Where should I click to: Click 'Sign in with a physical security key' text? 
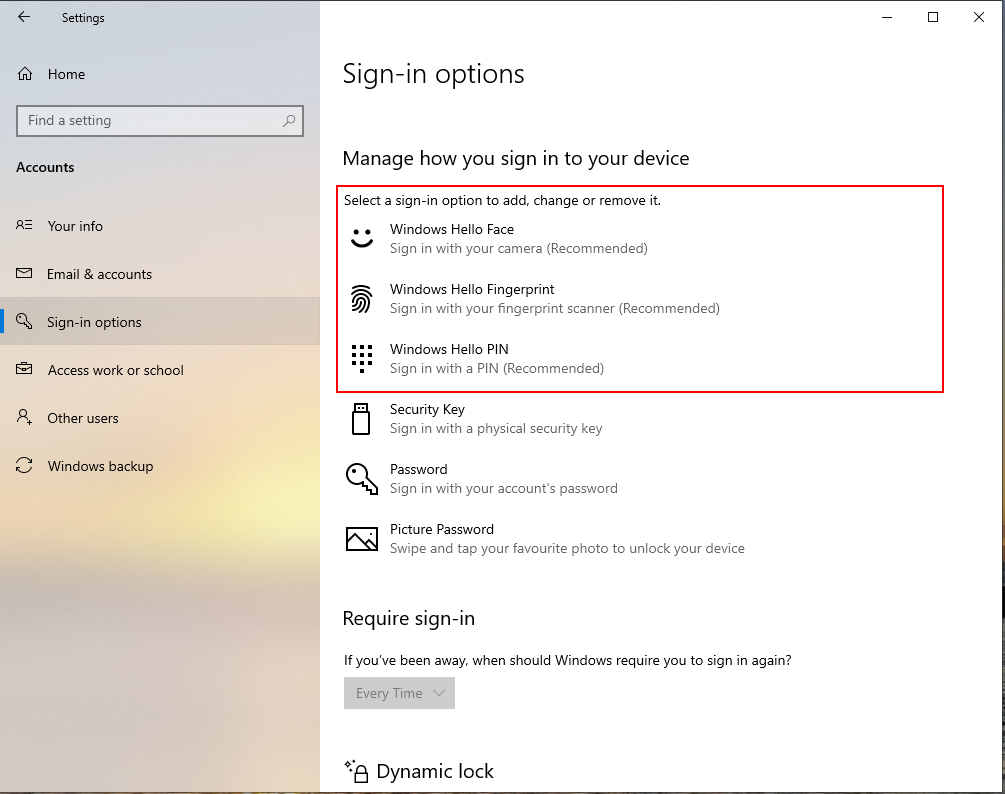(496, 429)
